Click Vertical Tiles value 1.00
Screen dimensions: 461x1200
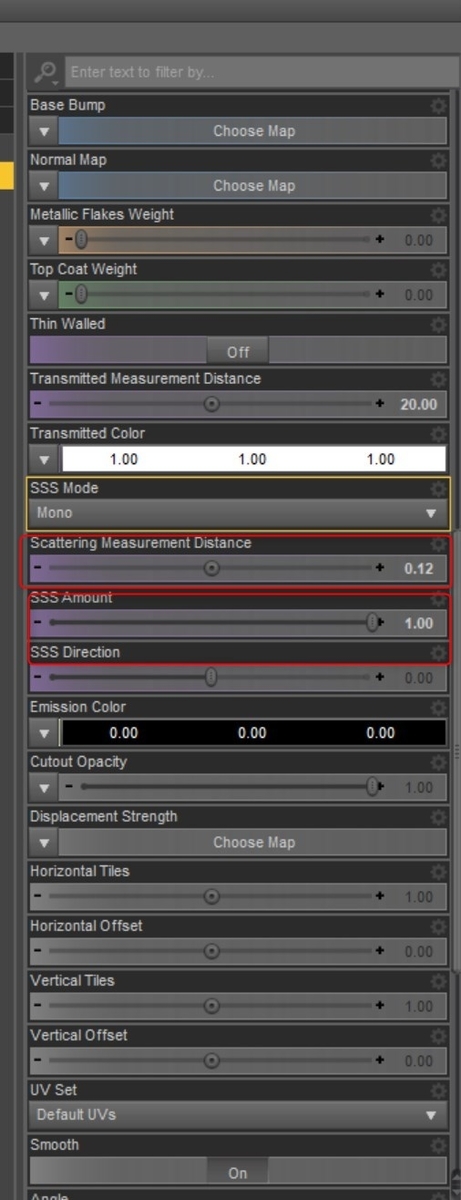tap(419, 1007)
